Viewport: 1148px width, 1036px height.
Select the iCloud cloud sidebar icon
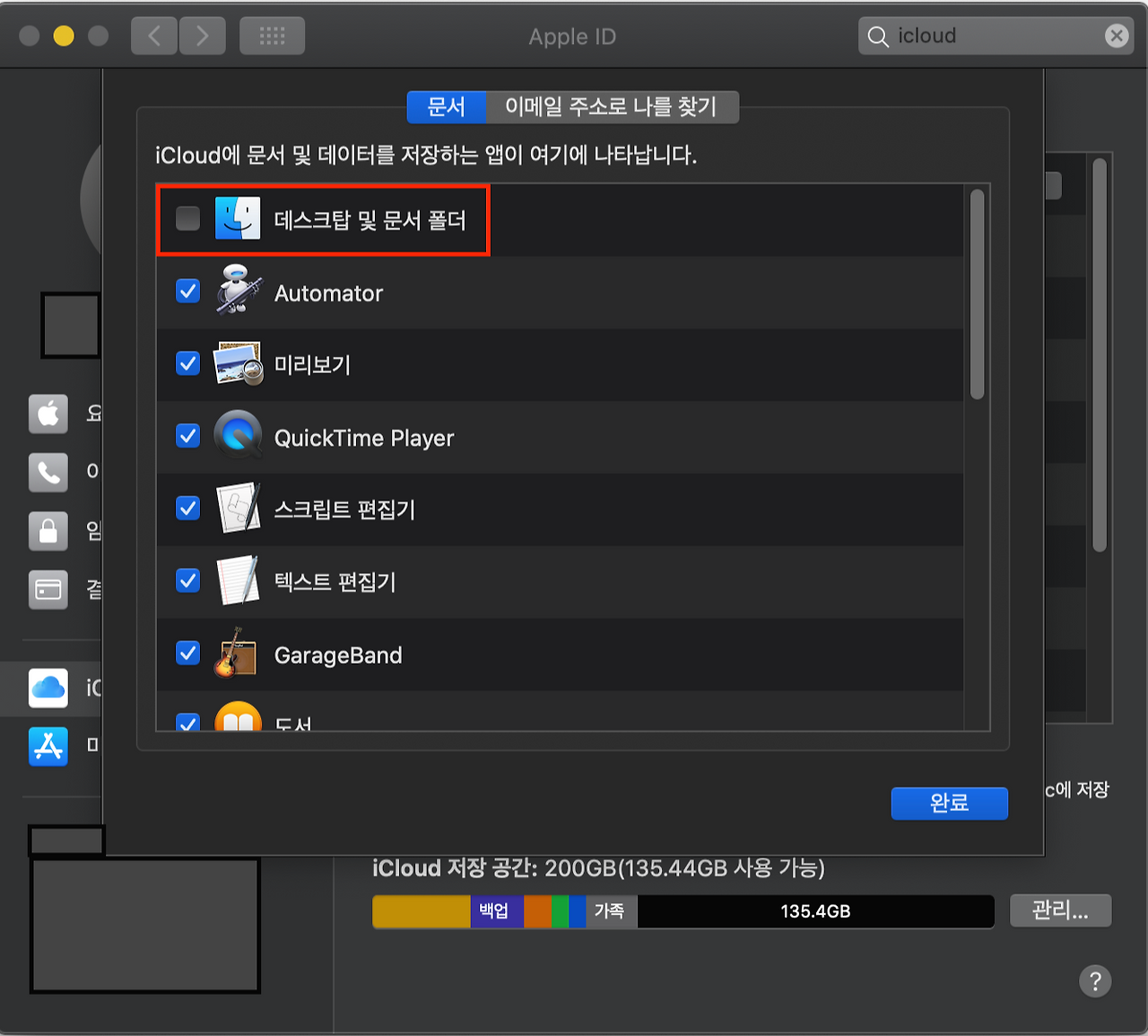(48, 688)
